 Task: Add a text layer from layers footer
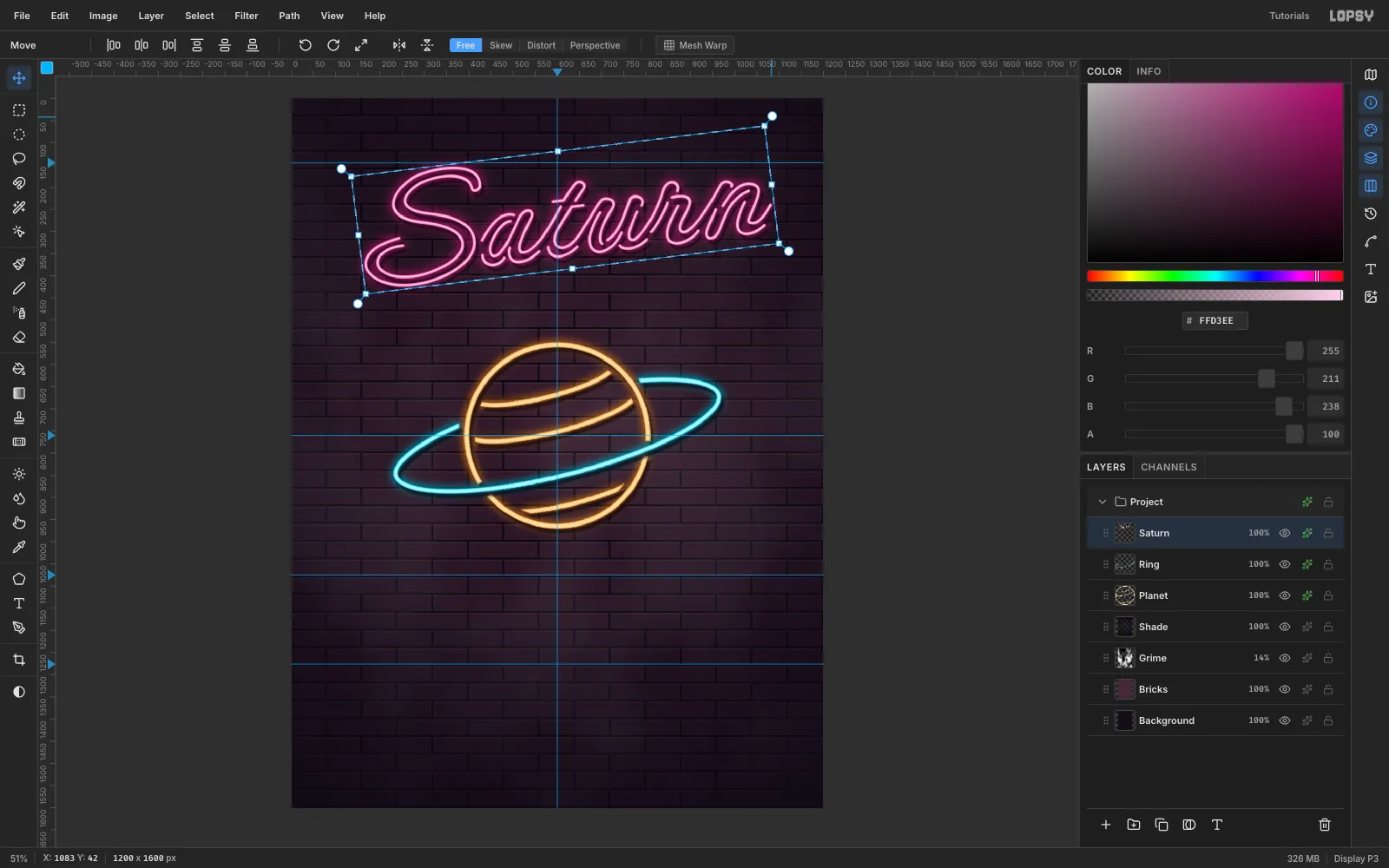(1217, 825)
